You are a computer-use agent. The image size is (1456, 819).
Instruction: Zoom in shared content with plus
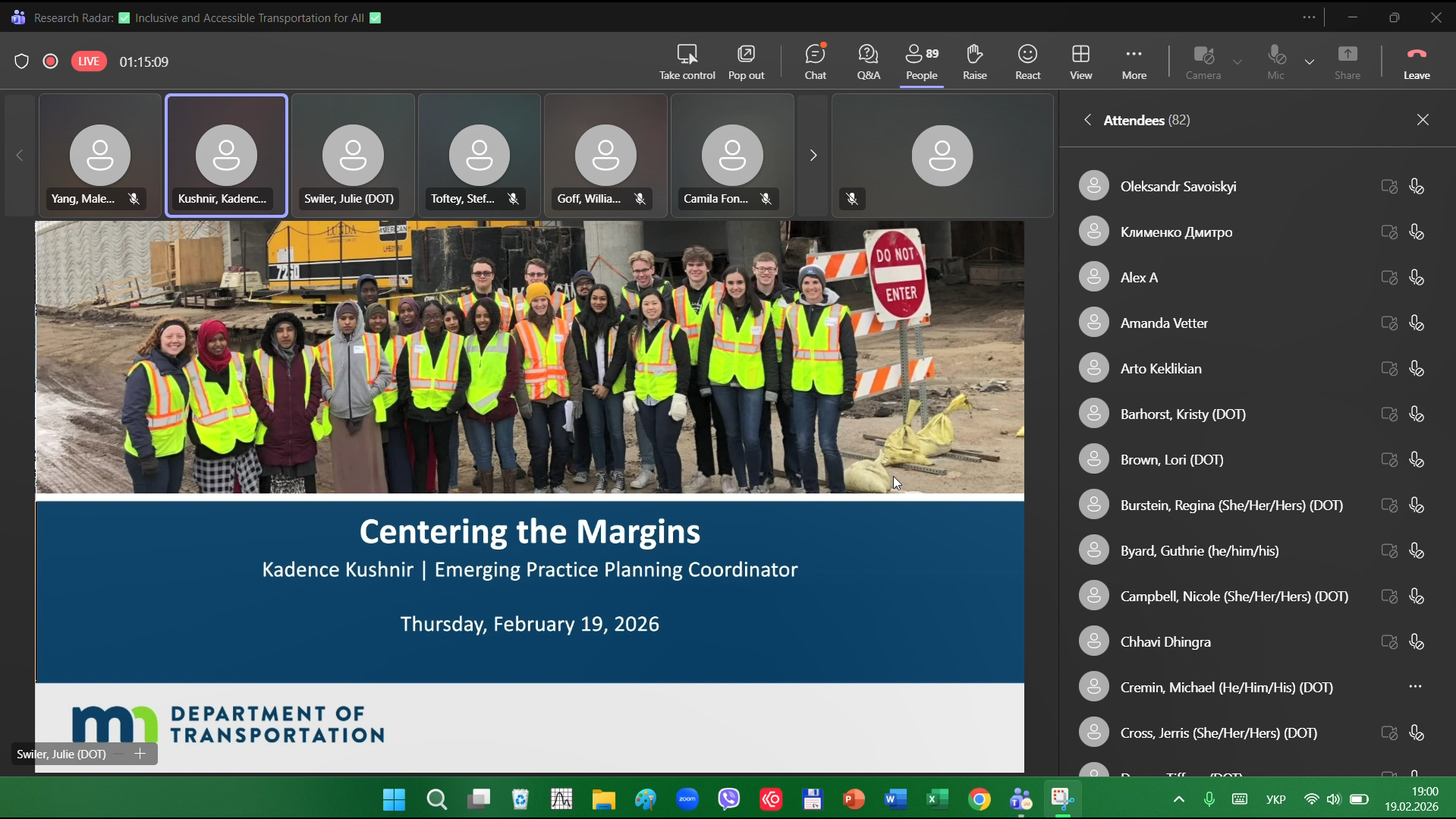(x=140, y=754)
